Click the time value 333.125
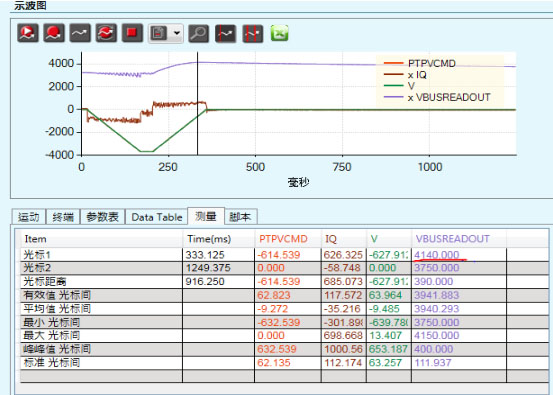 (x=205, y=255)
